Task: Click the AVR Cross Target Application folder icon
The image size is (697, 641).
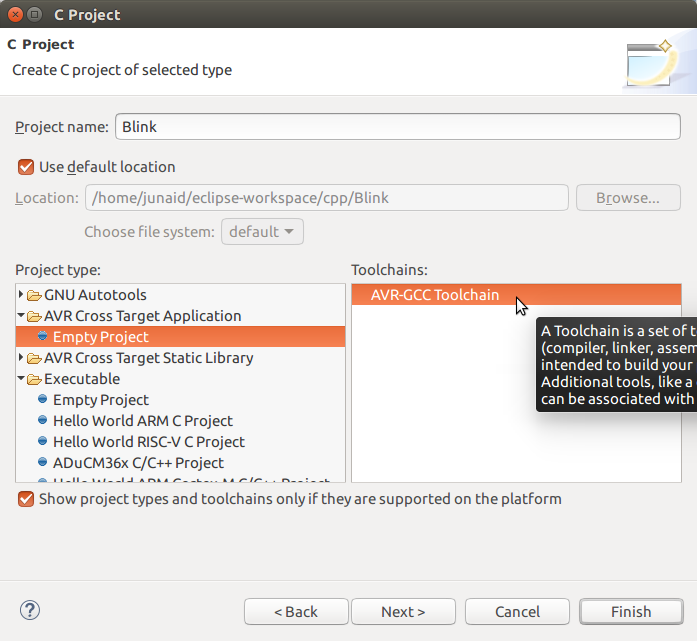Action: (34, 316)
